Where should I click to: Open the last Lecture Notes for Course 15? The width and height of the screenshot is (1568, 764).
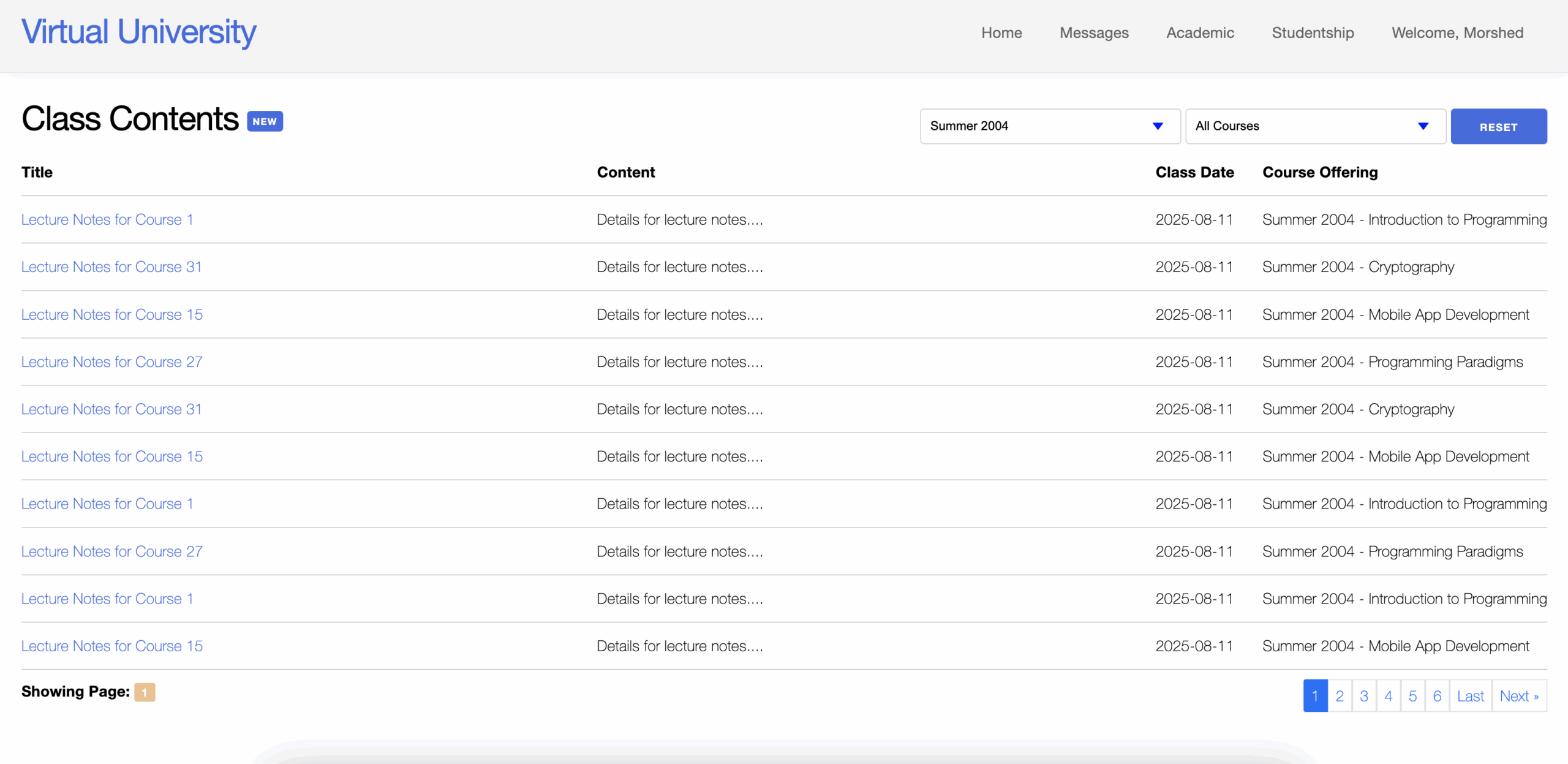tap(111, 646)
